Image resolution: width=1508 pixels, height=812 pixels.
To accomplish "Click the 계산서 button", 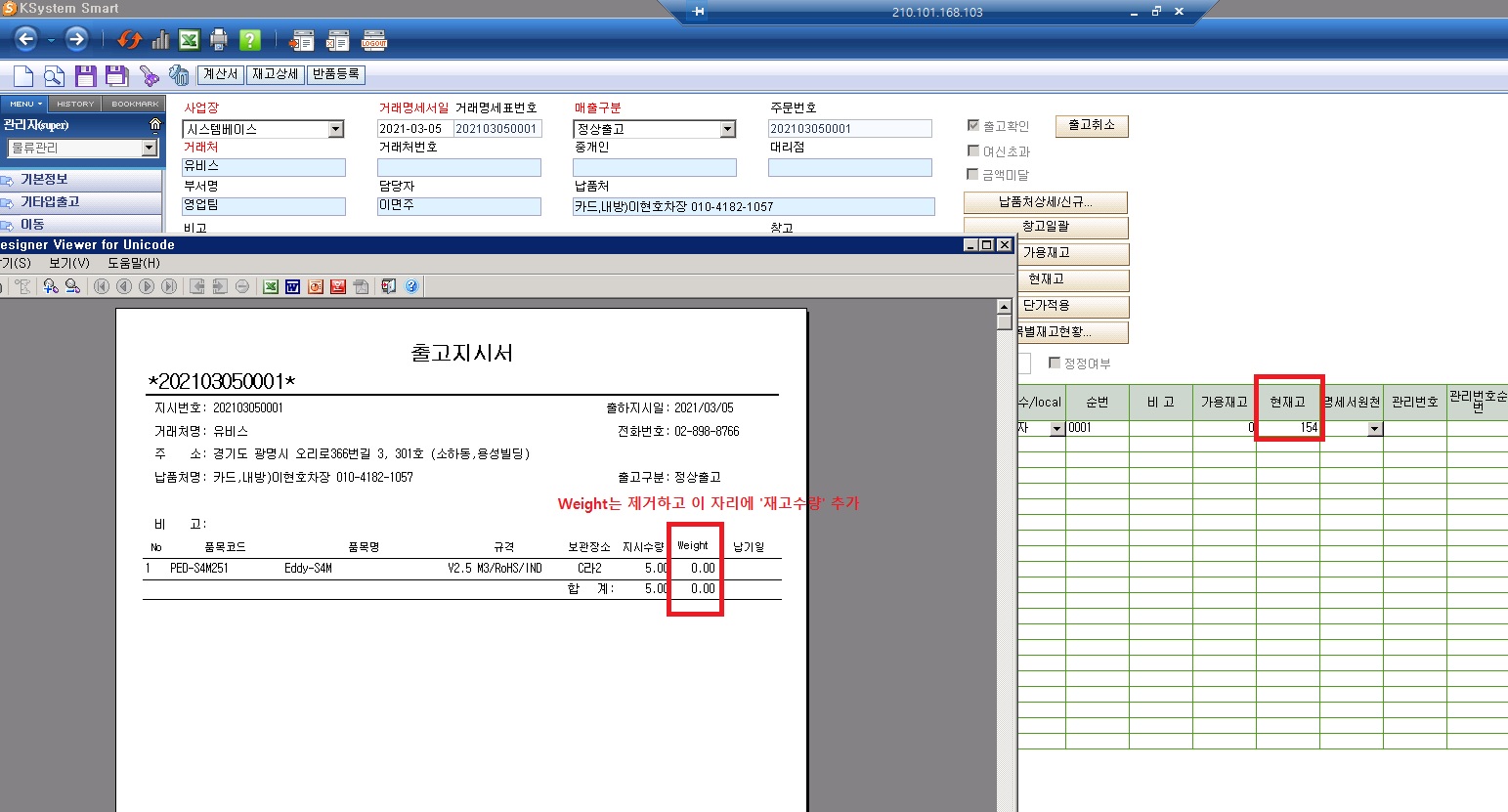I will 221,74.
